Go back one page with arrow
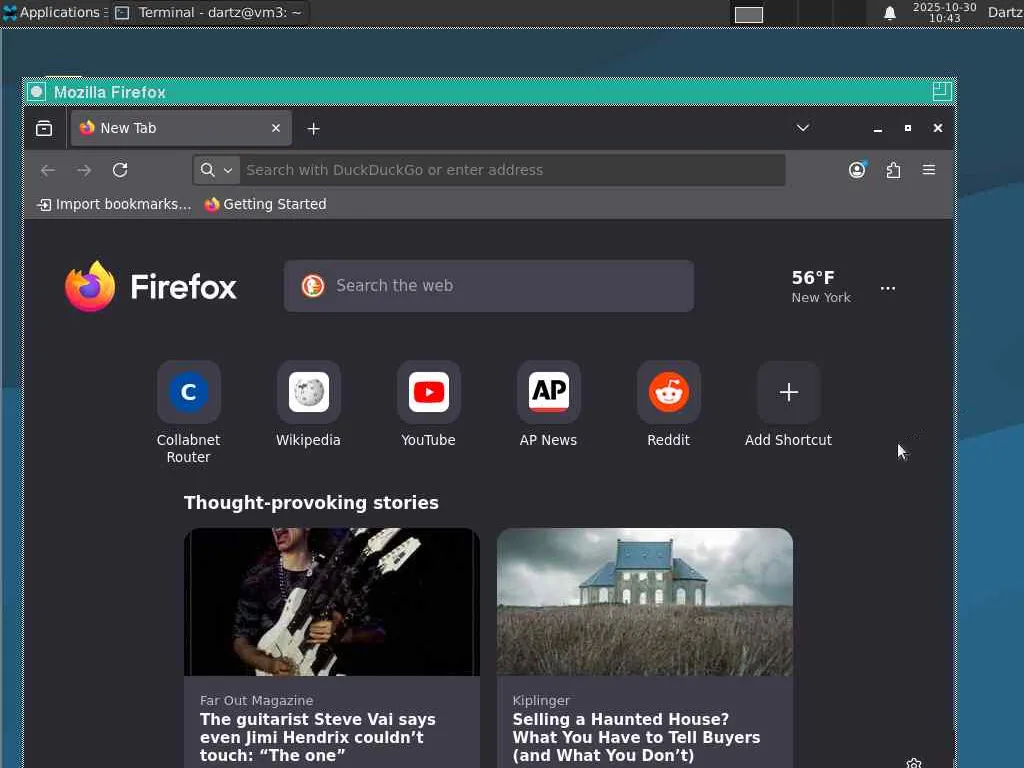Screen dimensions: 1024x768 tap(48, 170)
